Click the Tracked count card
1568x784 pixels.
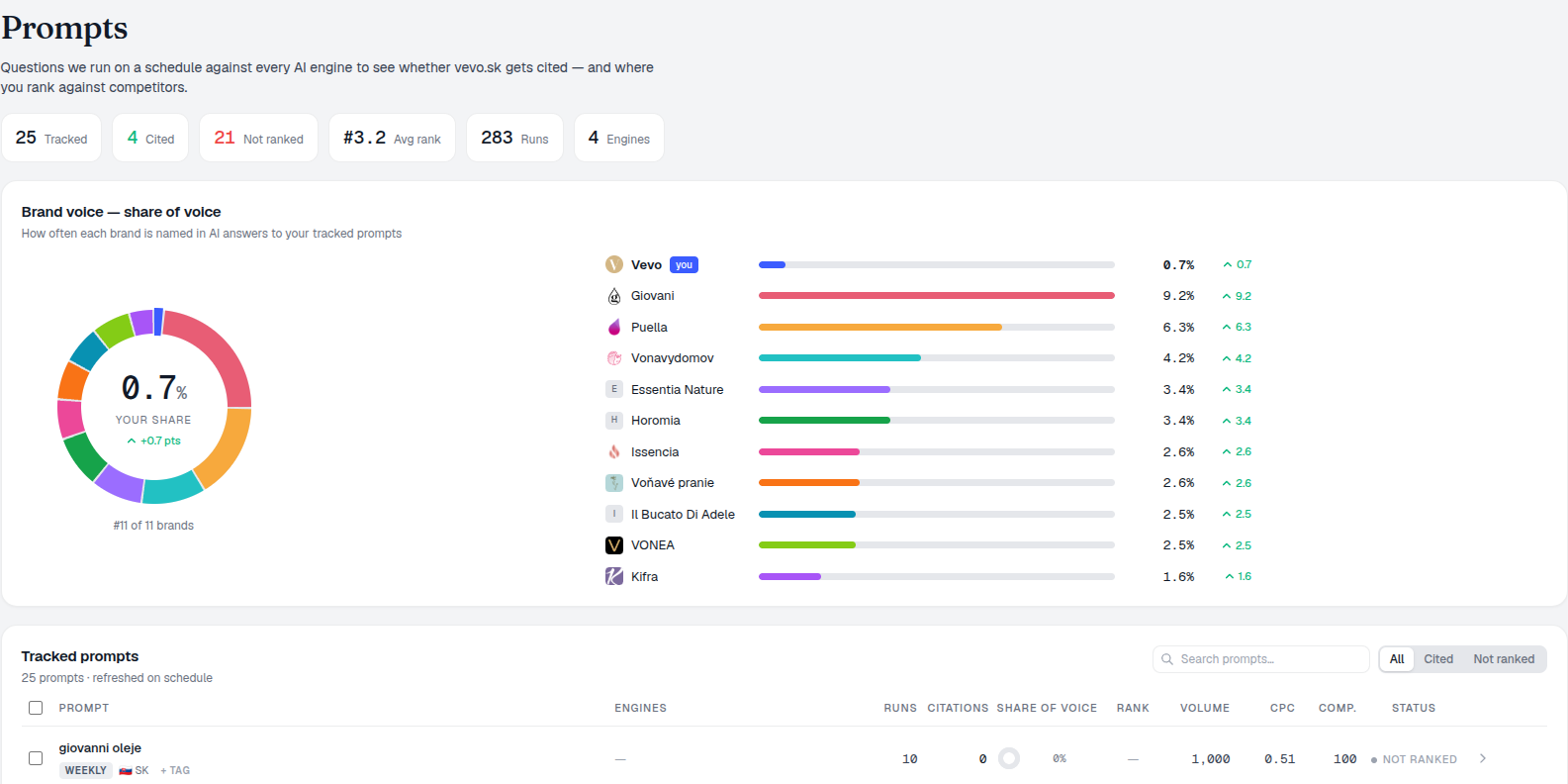[x=51, y=138]
